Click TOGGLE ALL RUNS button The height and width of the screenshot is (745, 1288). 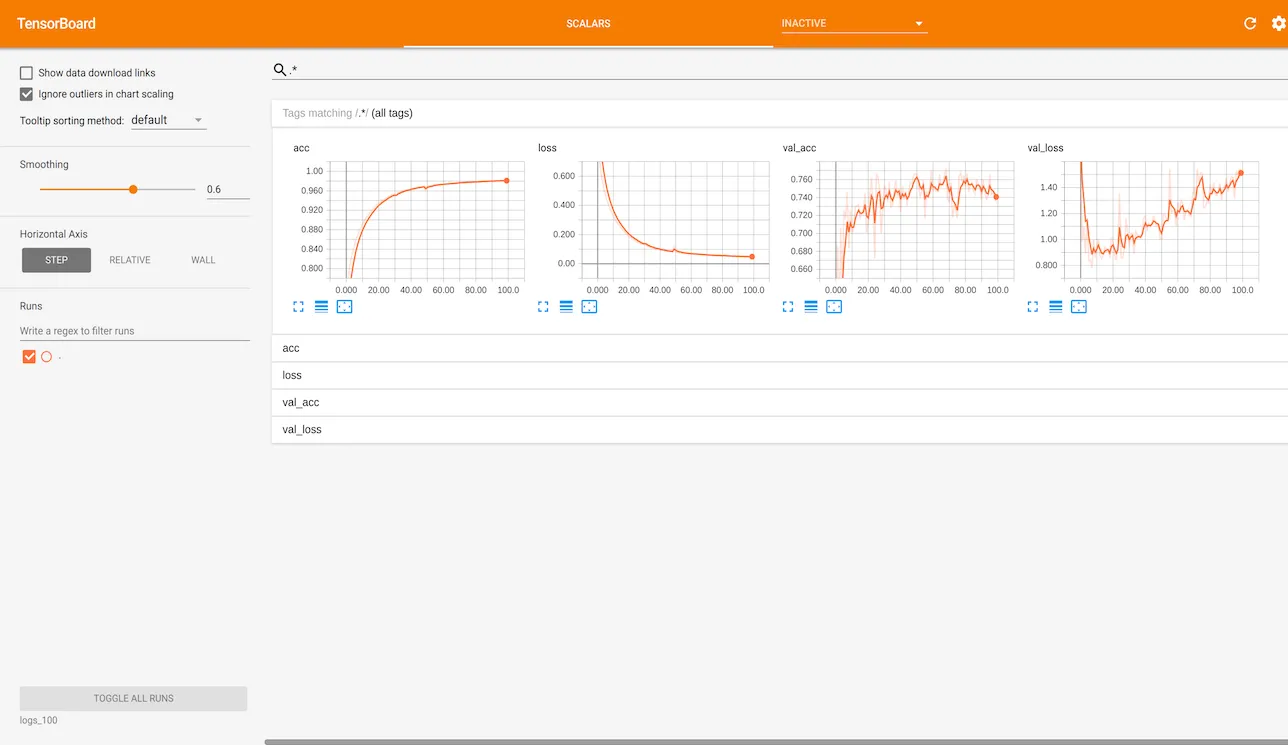[x=133, y=698]
